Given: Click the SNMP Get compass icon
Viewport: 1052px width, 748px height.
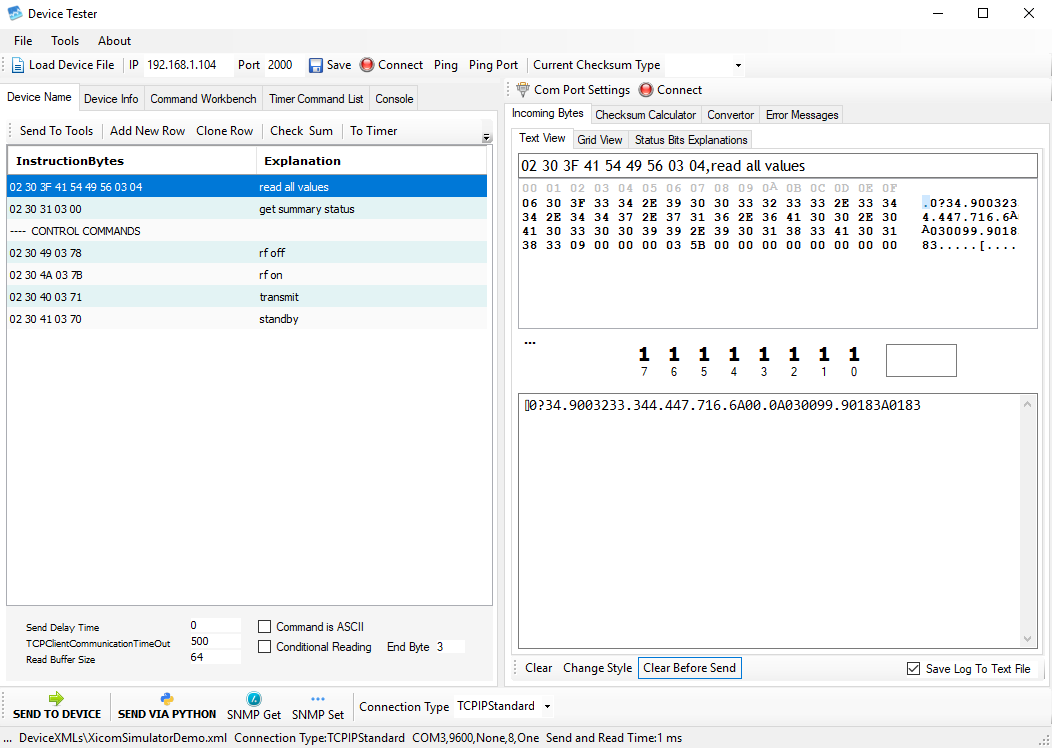Looking at the screenshot, I should point(254,698).
